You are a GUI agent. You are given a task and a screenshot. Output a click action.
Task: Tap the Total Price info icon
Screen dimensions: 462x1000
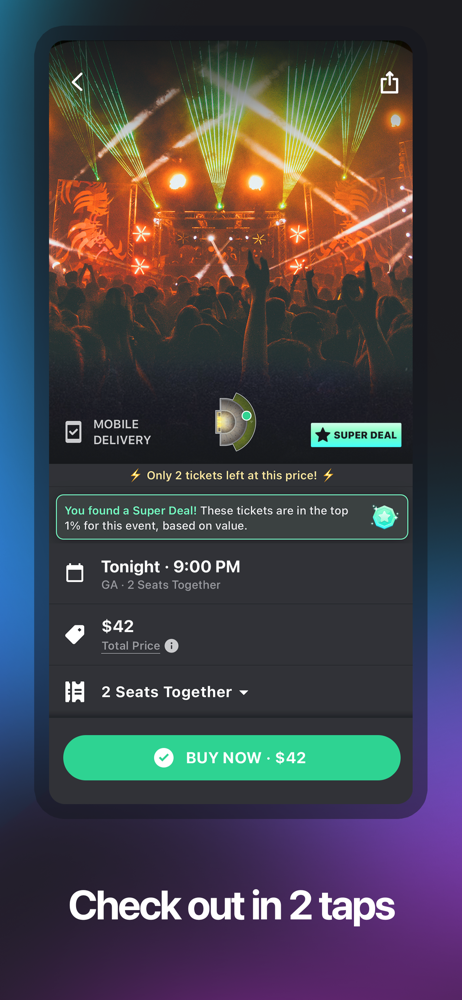point(171,645)
